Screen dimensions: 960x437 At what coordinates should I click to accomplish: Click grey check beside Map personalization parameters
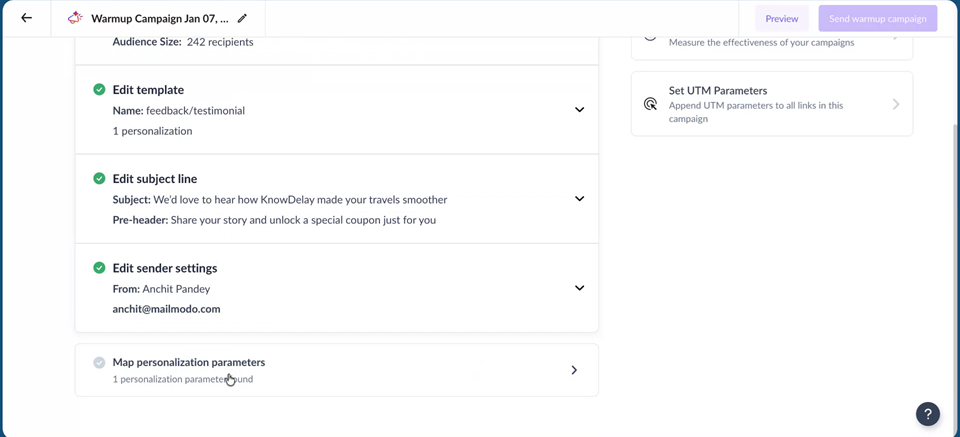tap(99, 362)
